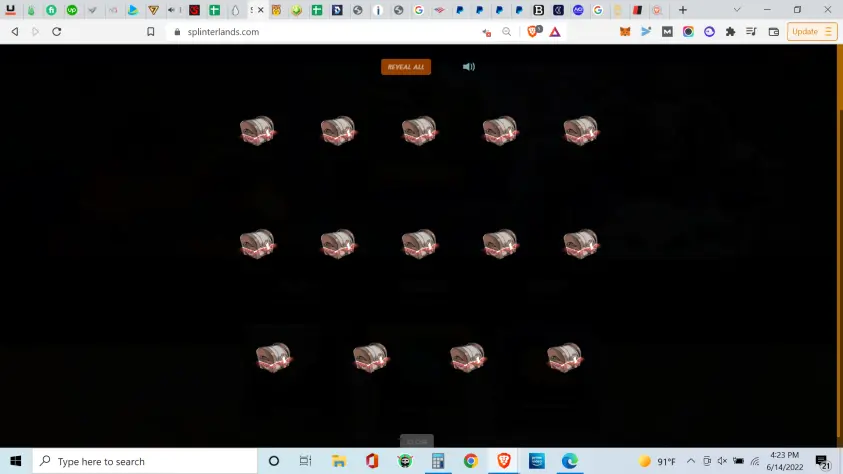Image resolution: width=843 pixels, height=474 pixels.
Task: Open the second chest in the middle row
Action: click(x=338, y=244)
